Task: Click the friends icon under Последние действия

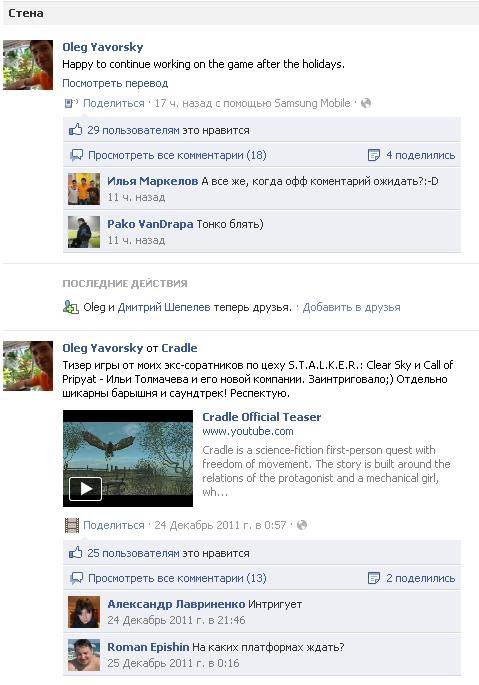Action: (x=70, y=308)
